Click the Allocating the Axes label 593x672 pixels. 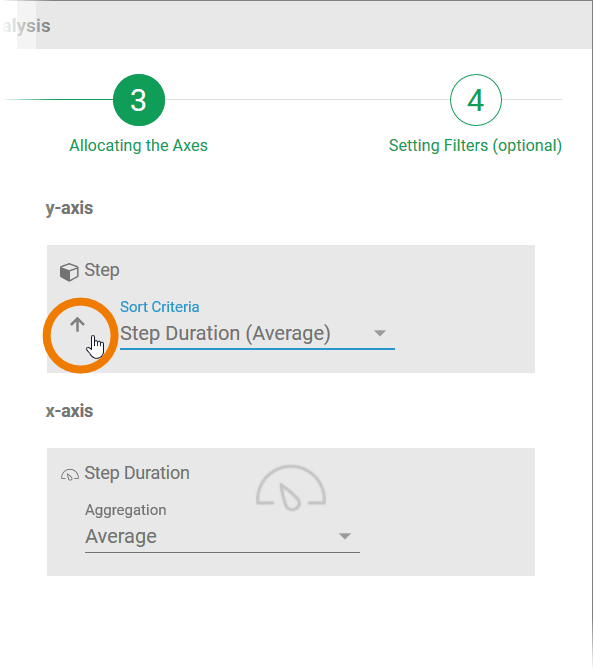coord(138,146)
